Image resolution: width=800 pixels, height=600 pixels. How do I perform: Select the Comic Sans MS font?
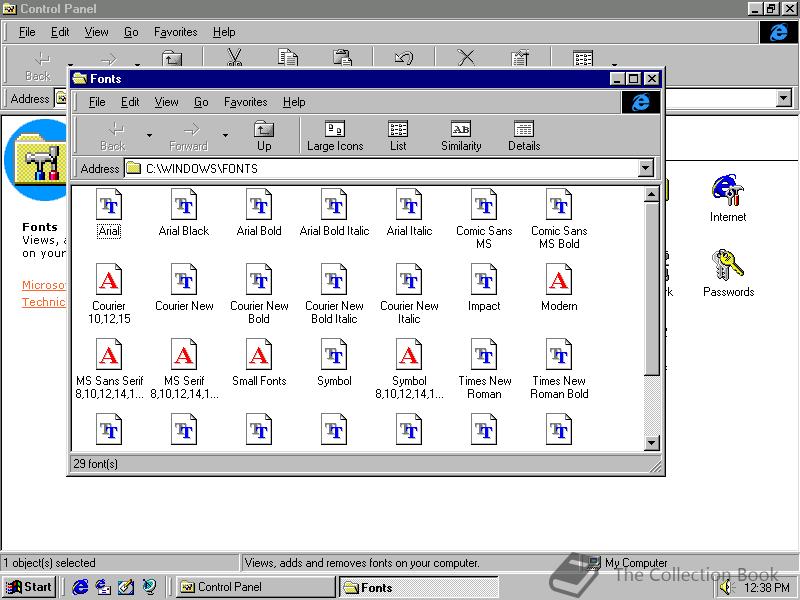pyautogui.click(x=484, y=219)
